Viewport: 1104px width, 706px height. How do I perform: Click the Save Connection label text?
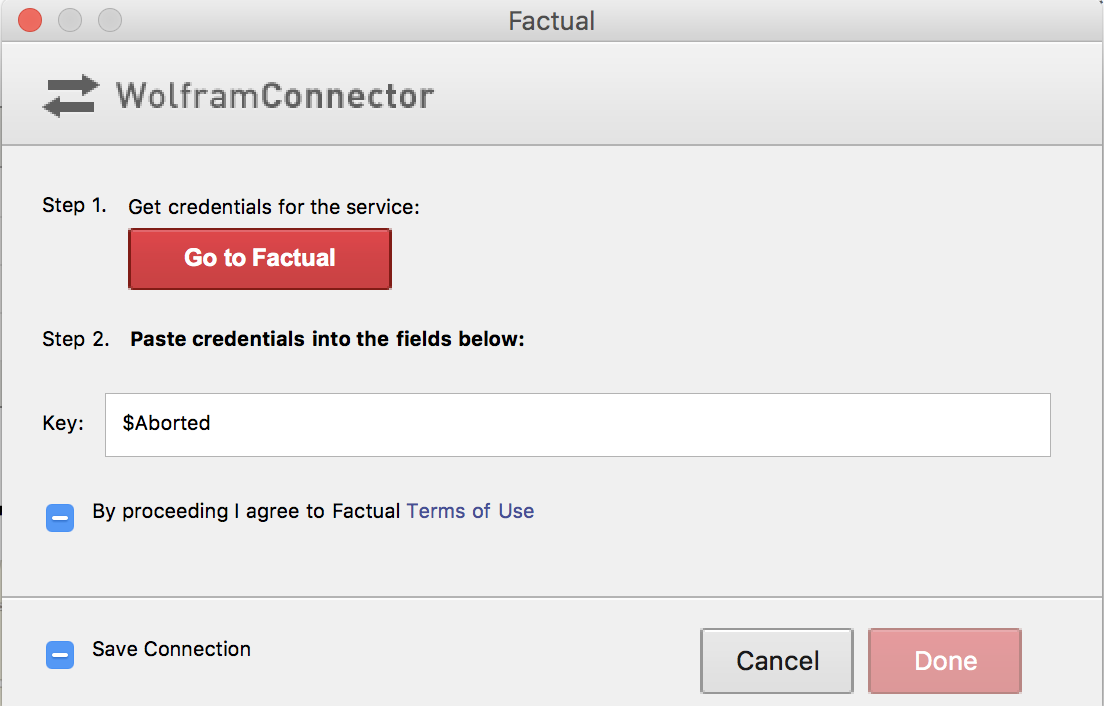[171, 649]
